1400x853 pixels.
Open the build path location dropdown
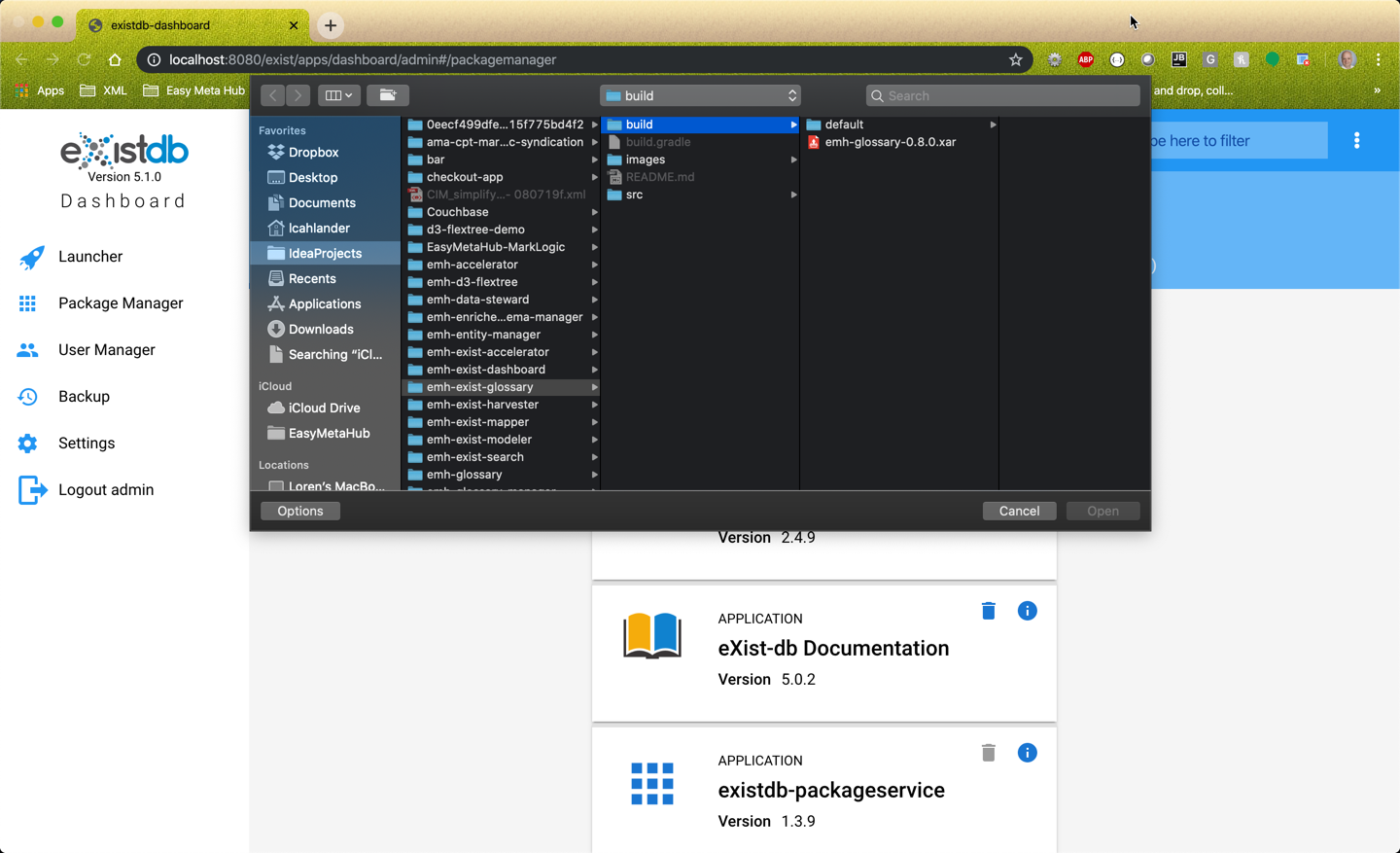coord(700,95)
